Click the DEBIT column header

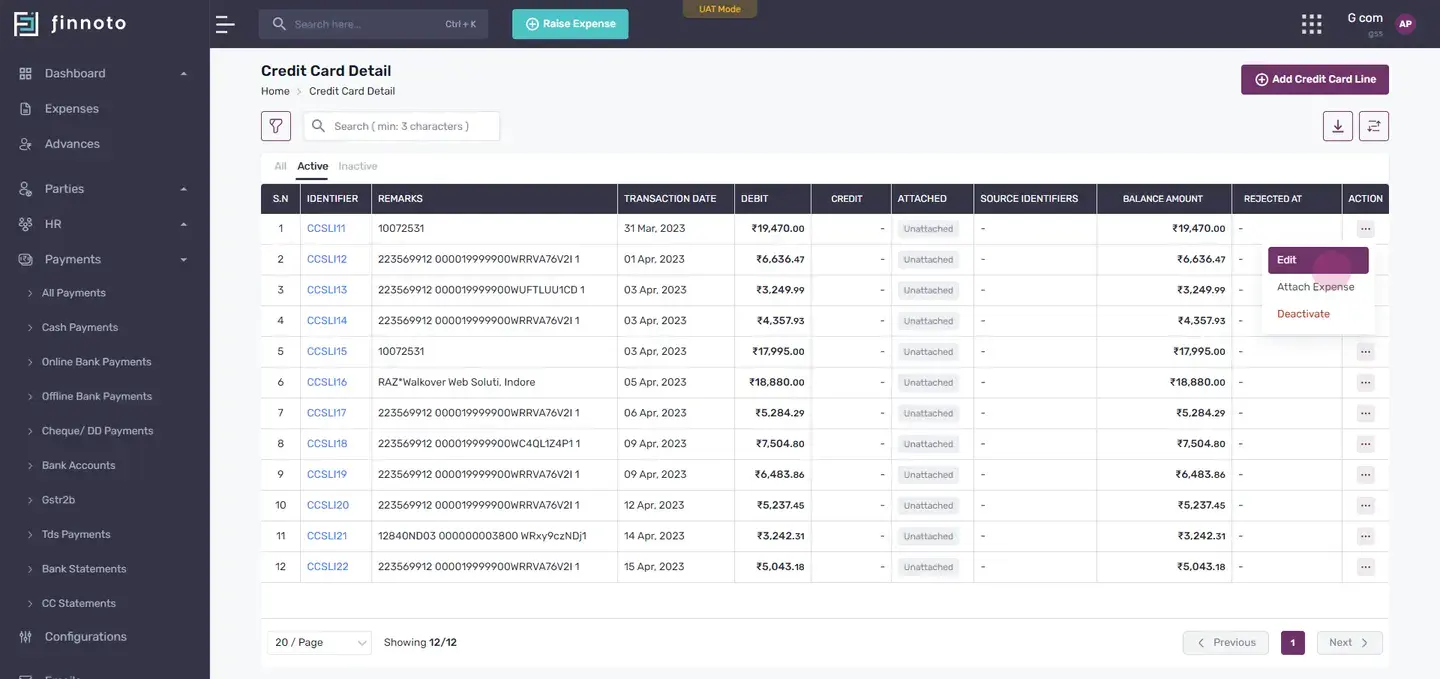[x=773, y=199]
